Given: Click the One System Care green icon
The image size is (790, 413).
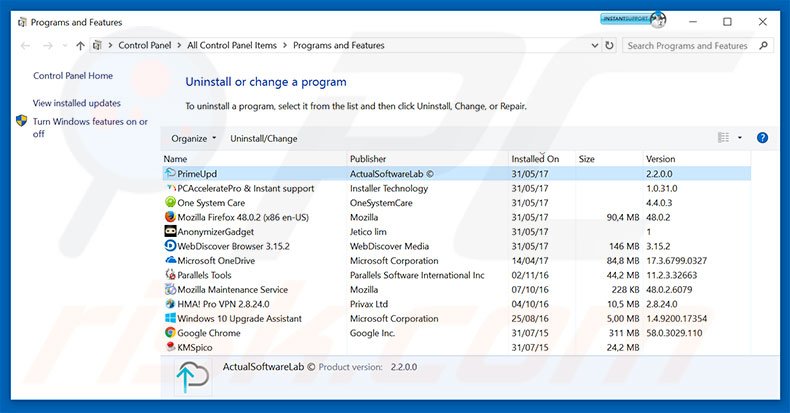Looking at the screenshot, I should click(170, 202).
